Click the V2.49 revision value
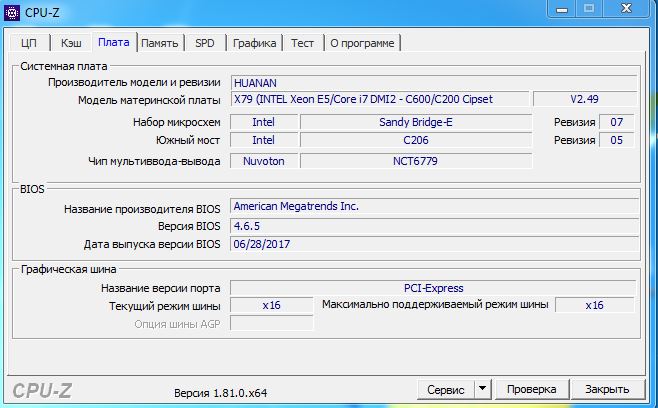Screen dimensions: 658x408 [585, 99]
